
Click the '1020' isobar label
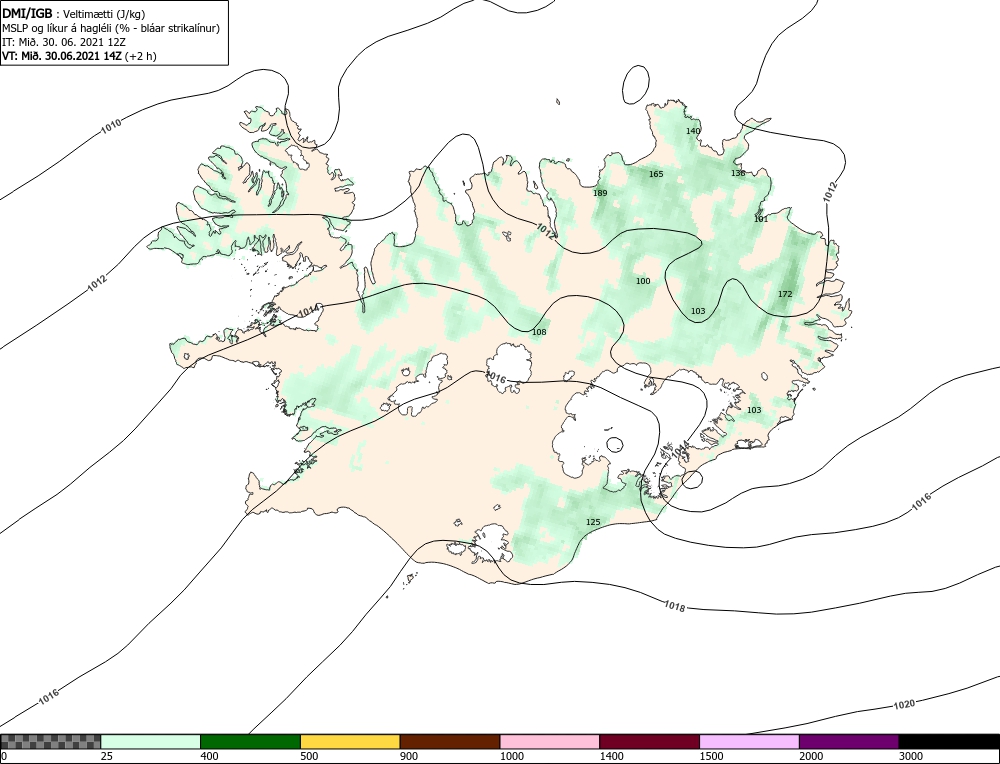[x=904, y=704]
